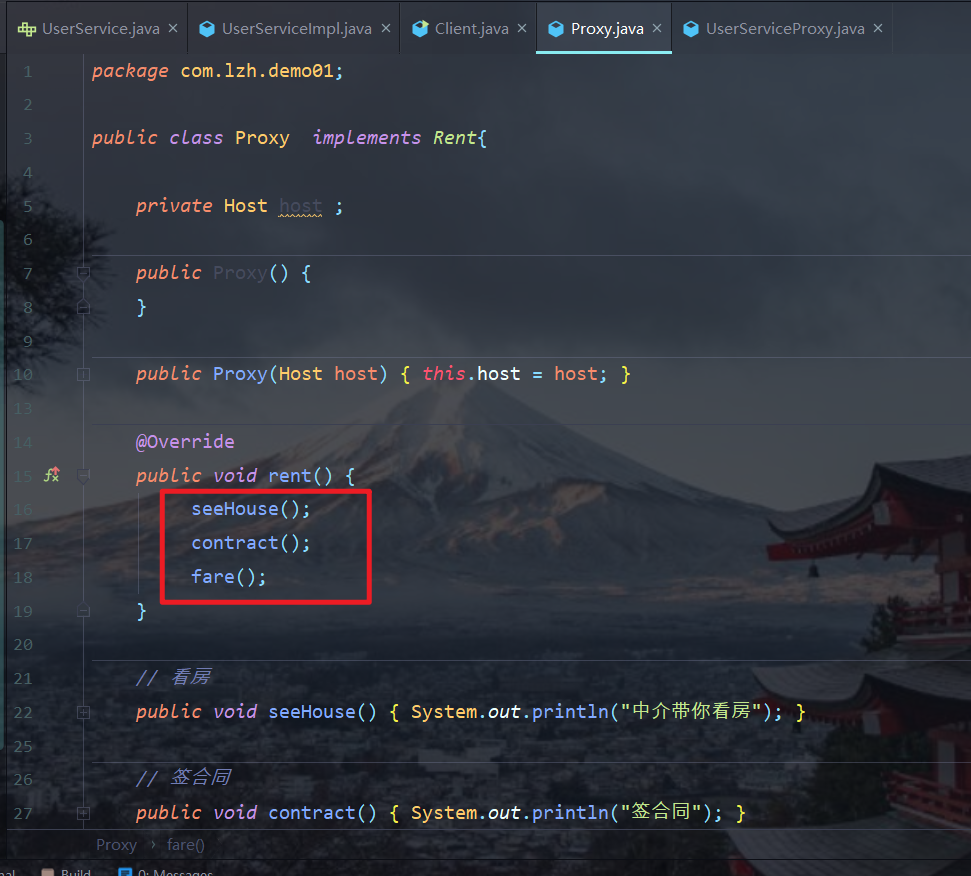Click the Proxy breadcrumb
971x876 pixels.
pos(116,845)
